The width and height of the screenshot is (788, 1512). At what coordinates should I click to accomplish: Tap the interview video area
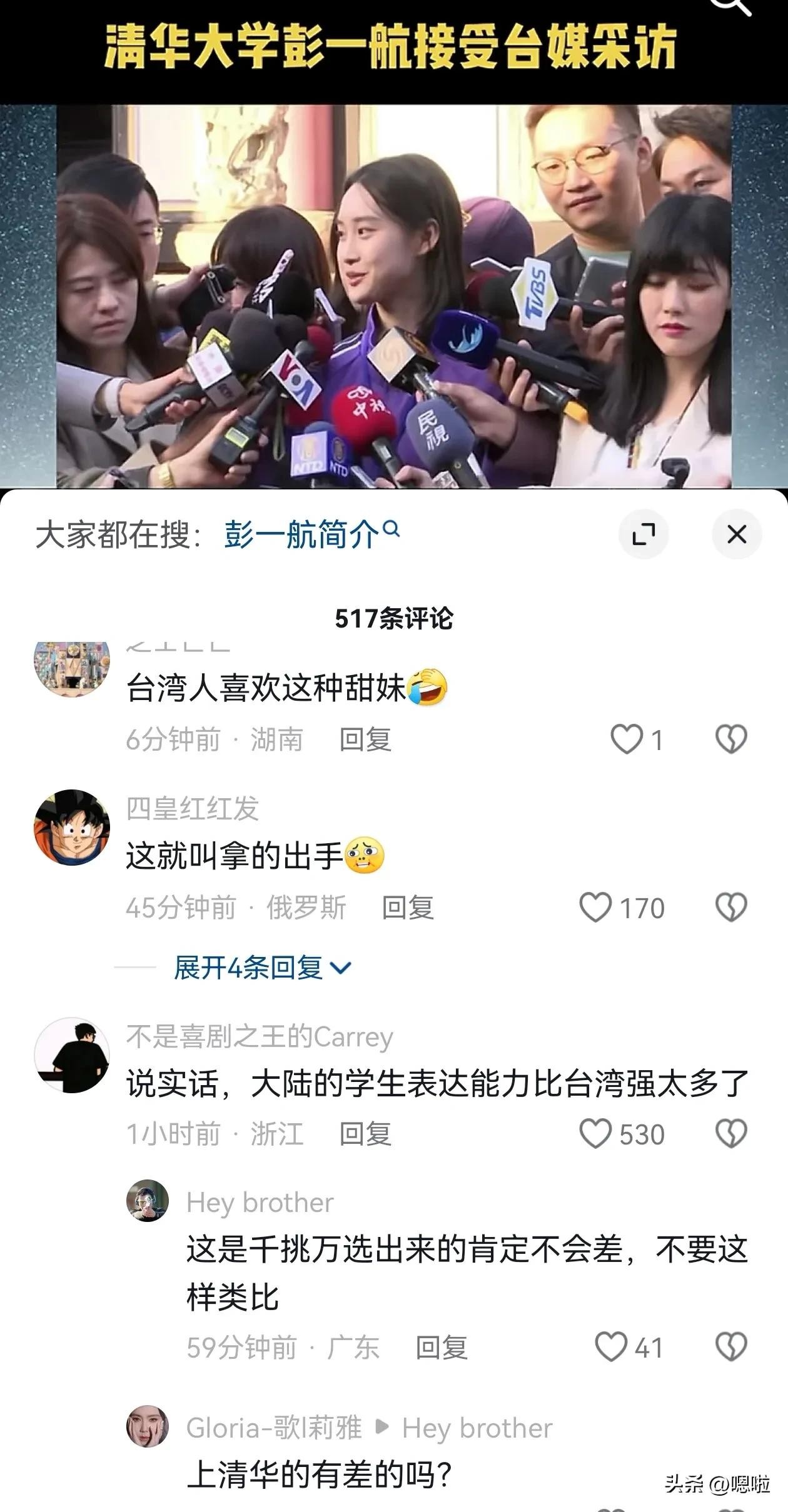[x=394, y=296]
